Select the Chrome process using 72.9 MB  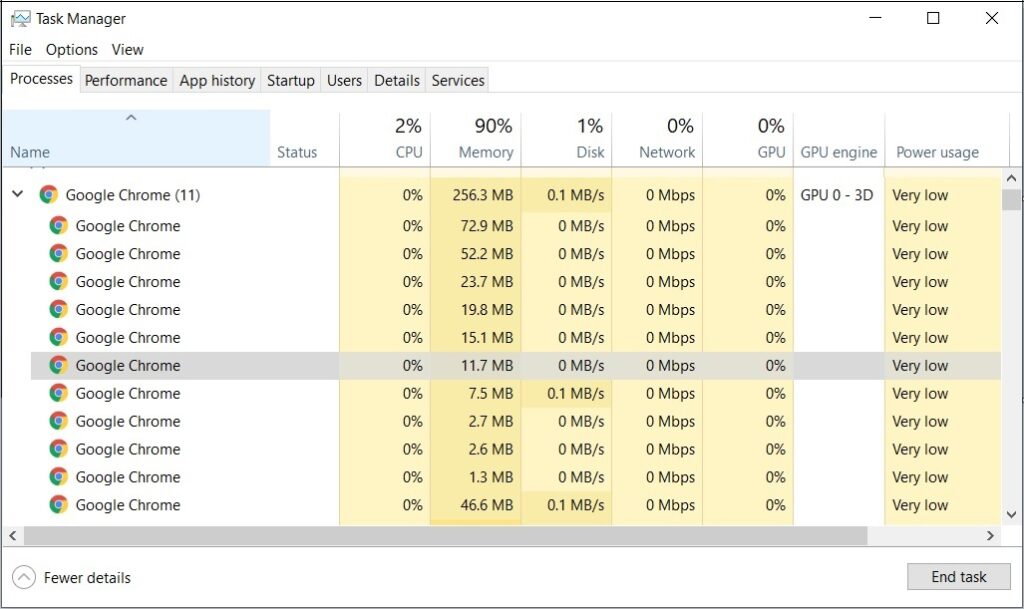pyautogui.click(x=127, y=226)
